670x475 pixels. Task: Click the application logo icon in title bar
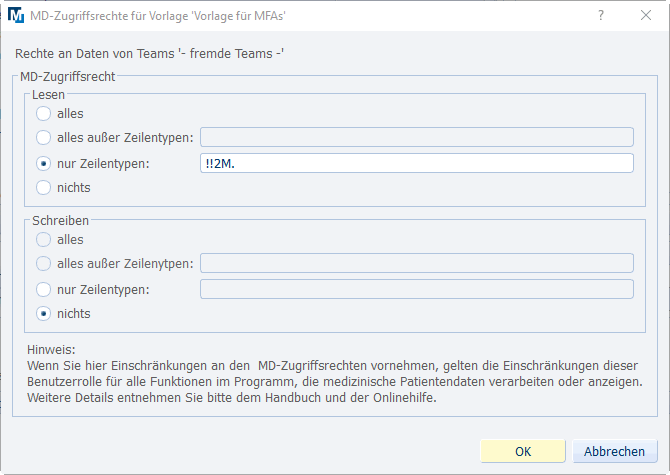(x=16, y=15)
